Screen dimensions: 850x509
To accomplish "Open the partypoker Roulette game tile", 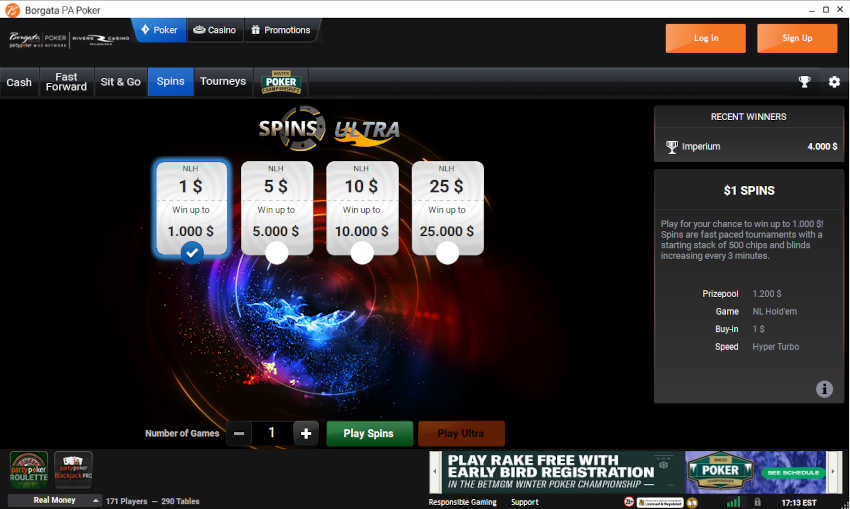I will click(x=29, y=469).
